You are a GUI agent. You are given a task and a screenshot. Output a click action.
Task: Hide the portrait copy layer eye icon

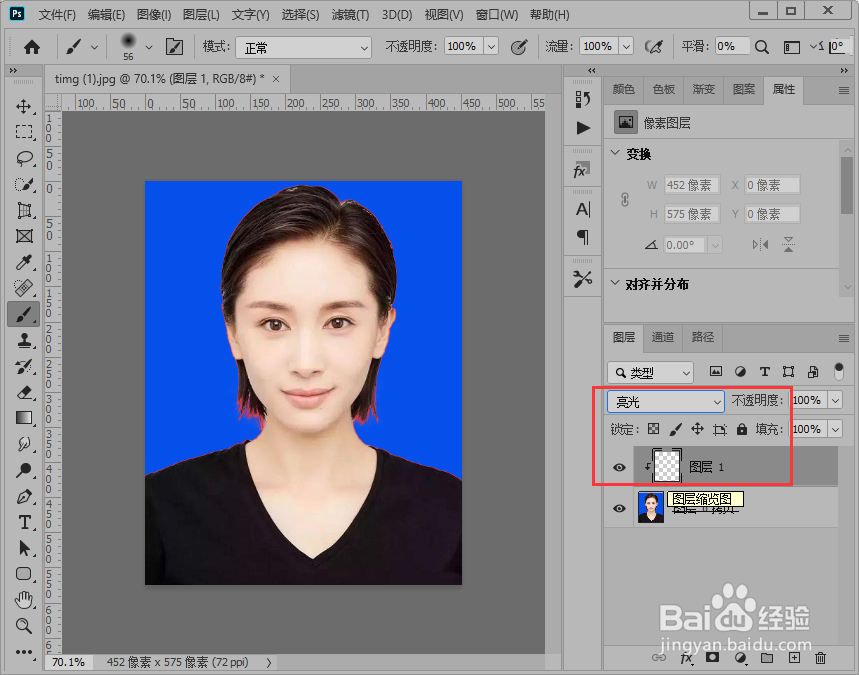(x=619, y=508)
